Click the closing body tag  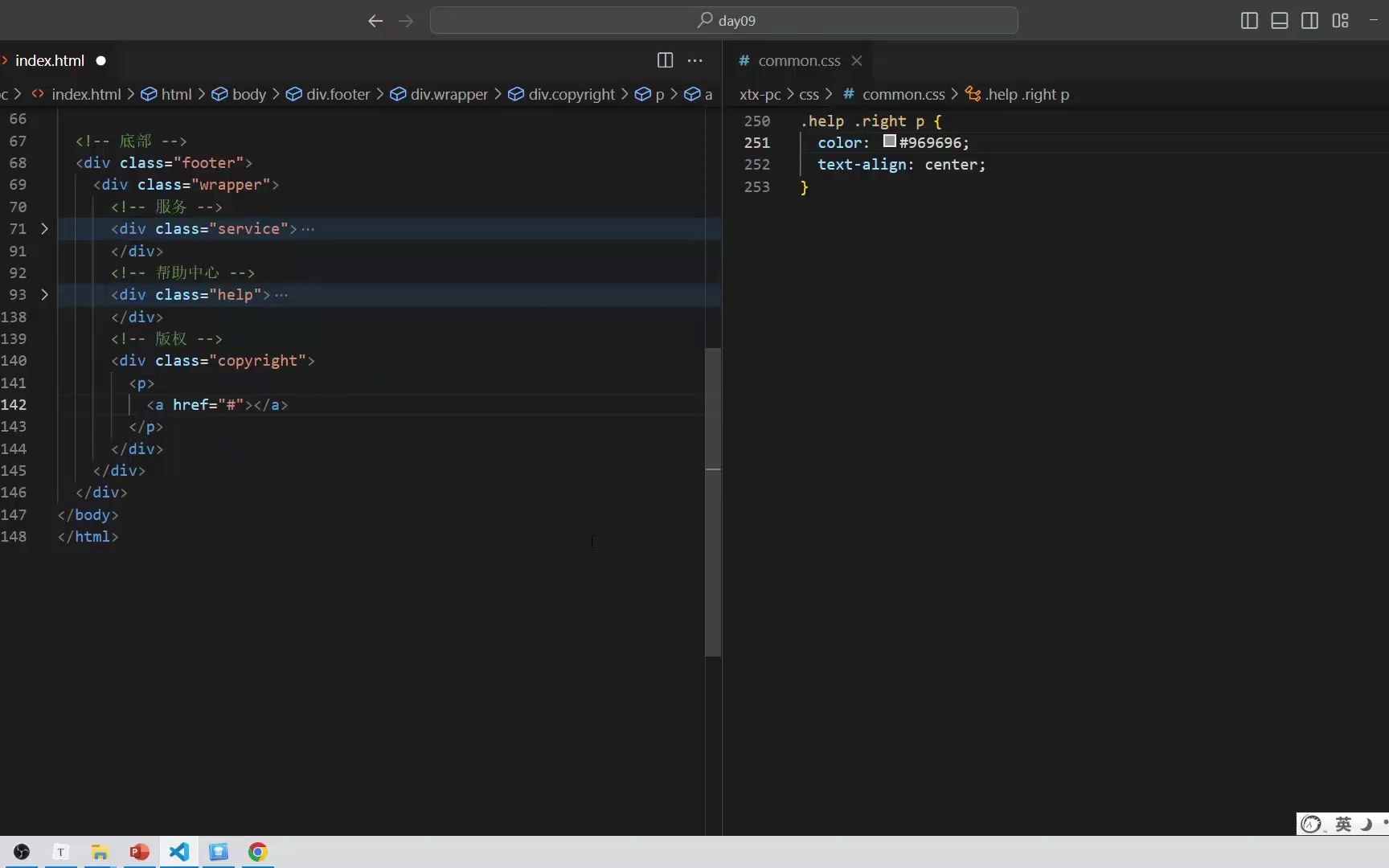(x=88, y=515)
